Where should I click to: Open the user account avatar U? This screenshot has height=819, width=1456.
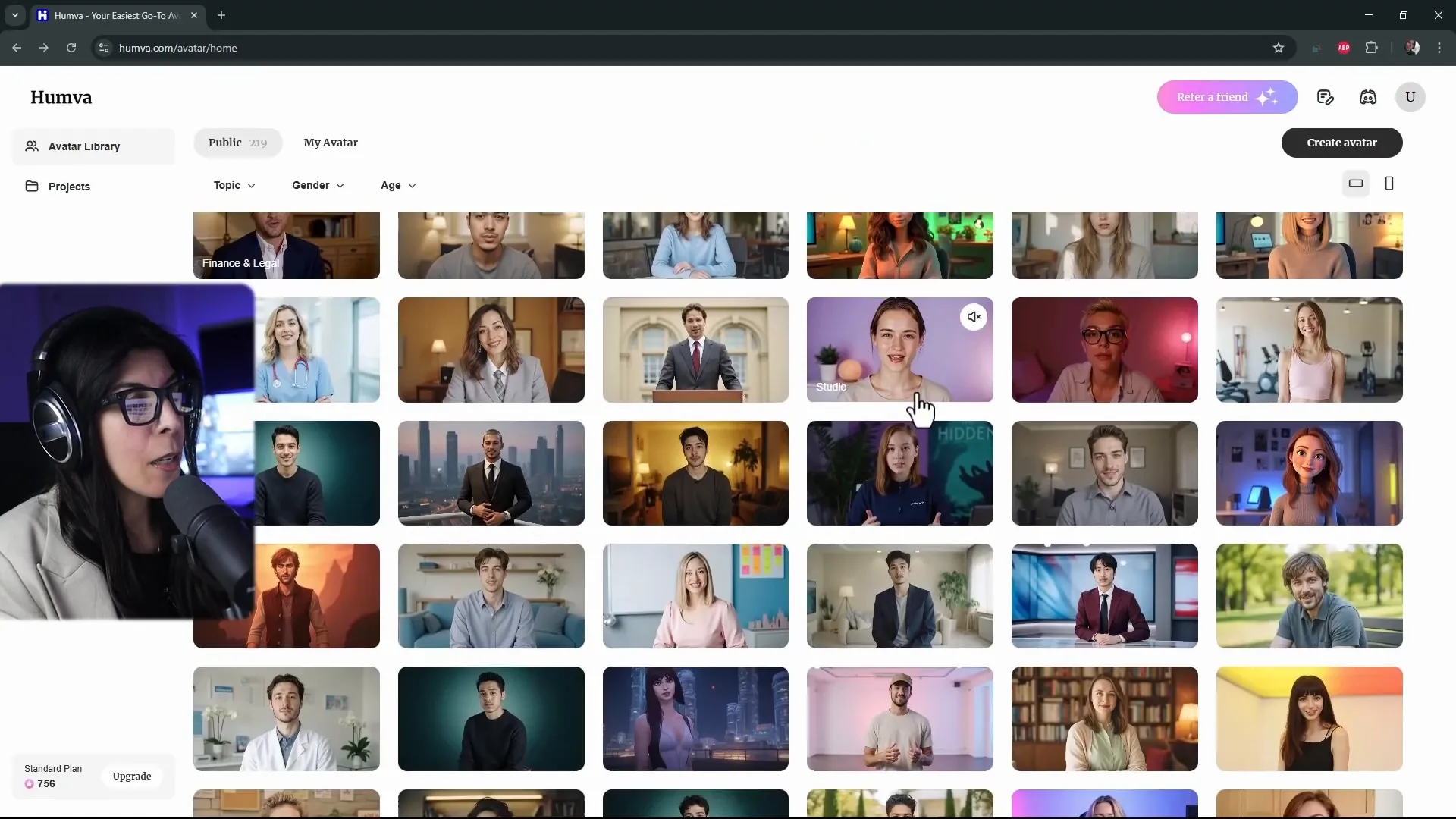pyautogui.click(x=1410, y=97)
